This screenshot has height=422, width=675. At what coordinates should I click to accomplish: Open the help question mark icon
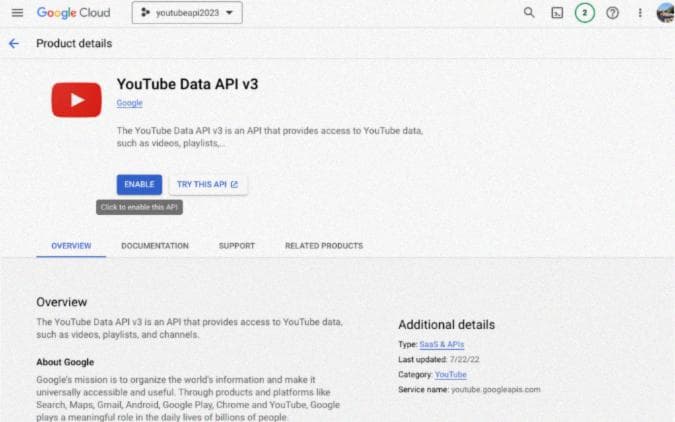(612, 13)
